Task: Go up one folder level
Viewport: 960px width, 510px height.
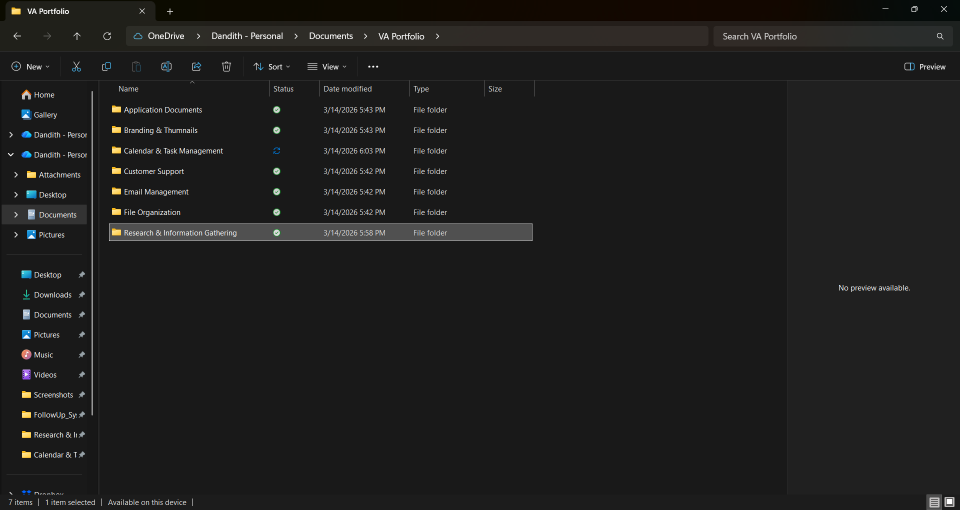Action: [77, 36]
